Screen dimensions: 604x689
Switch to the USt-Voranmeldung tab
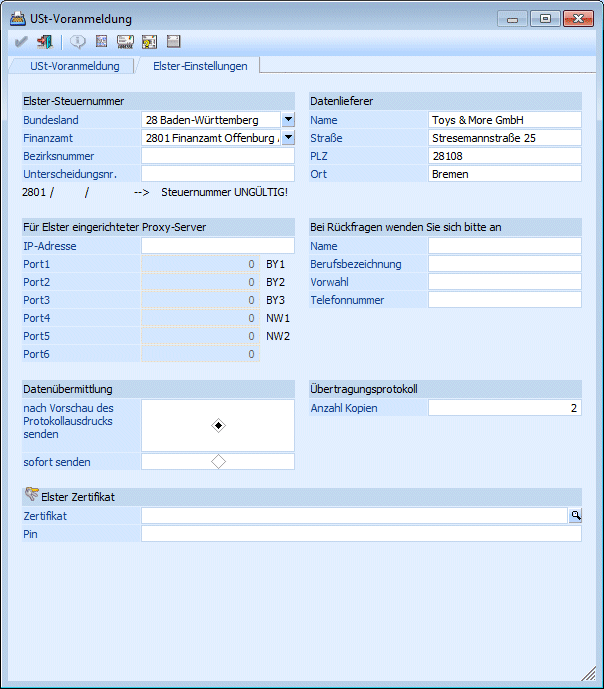[75, 66]
